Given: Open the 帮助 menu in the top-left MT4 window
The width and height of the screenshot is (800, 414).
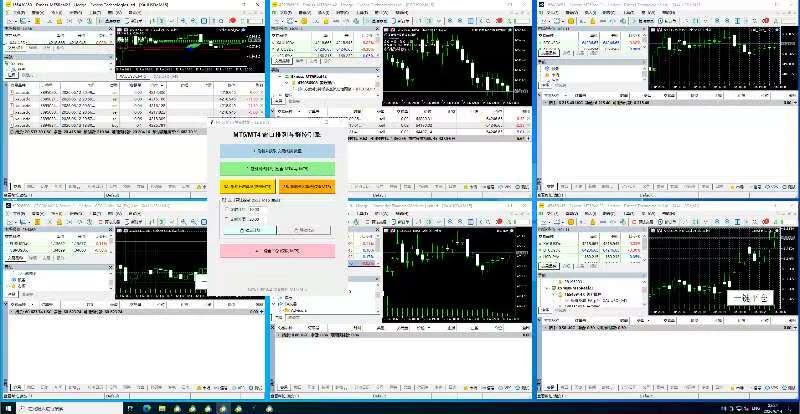Looking at the screenshot, I should 135,12.
